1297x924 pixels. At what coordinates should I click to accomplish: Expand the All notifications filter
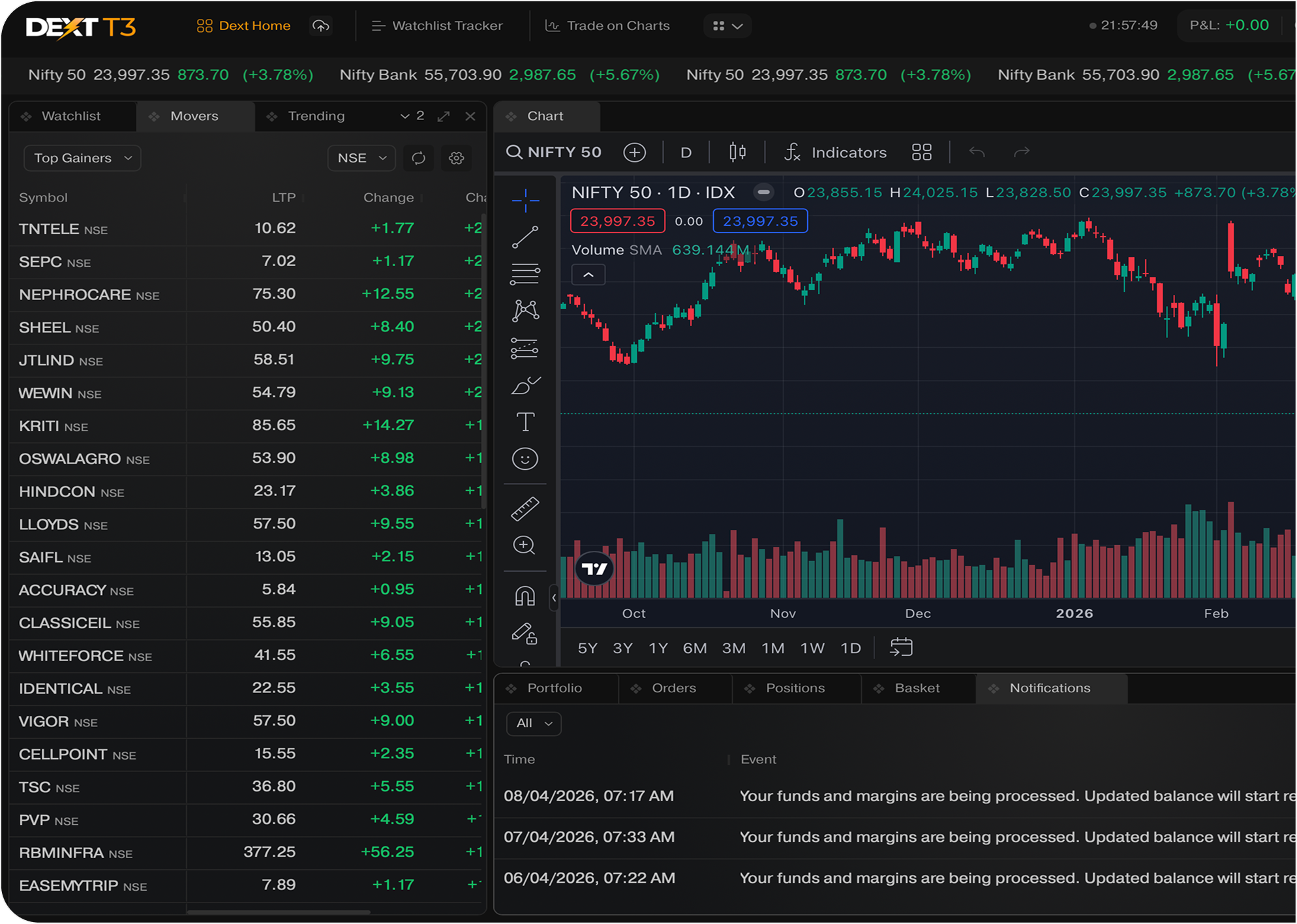(534, 723)
